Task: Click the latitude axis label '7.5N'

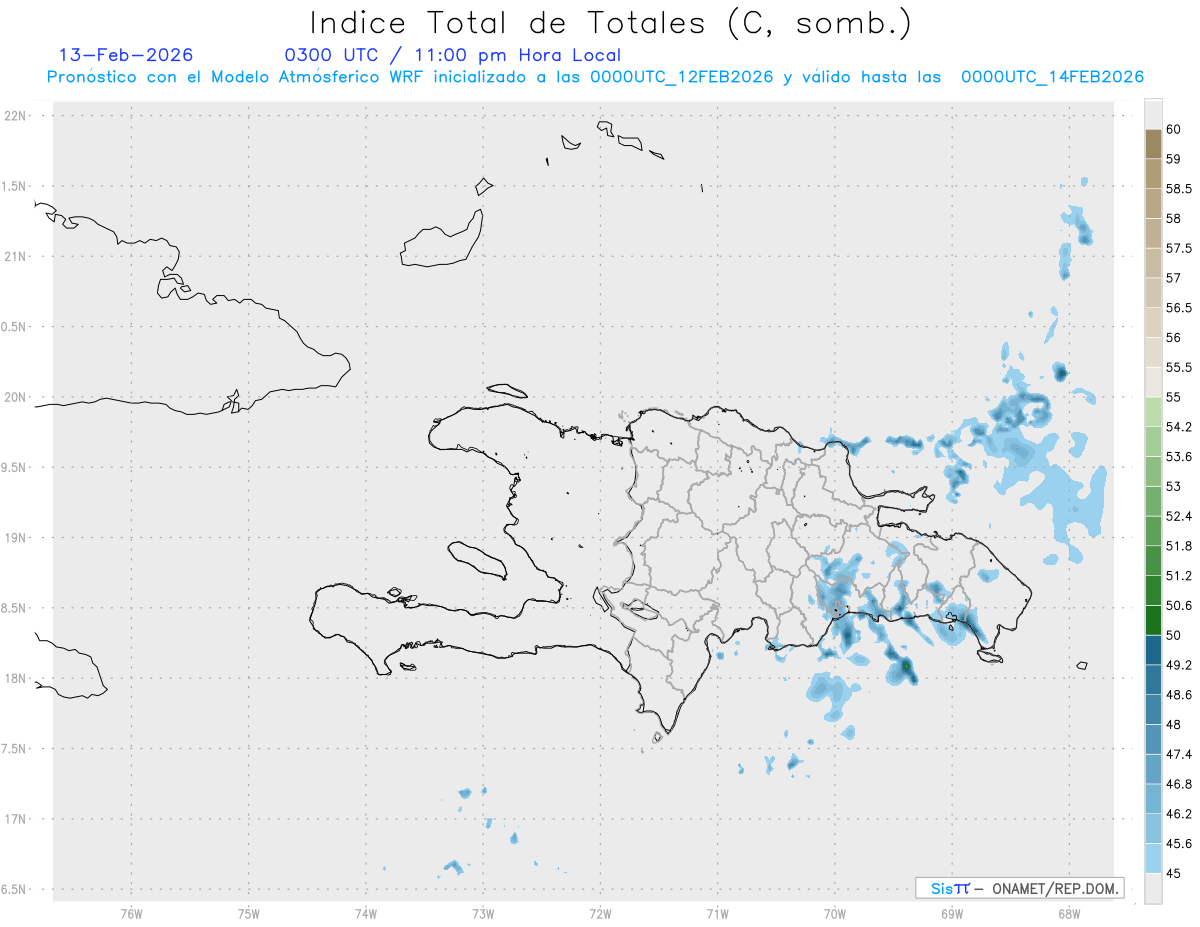Action: (14, 748)
